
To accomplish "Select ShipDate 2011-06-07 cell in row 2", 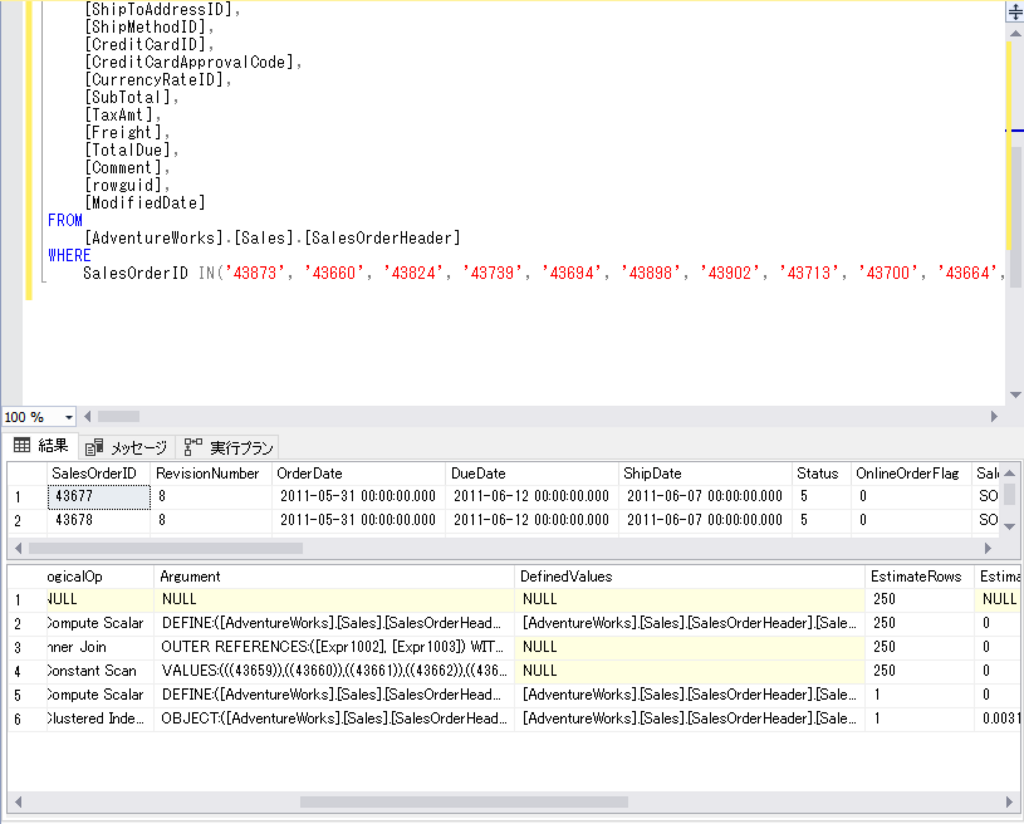I will click(x=705, y=520).
